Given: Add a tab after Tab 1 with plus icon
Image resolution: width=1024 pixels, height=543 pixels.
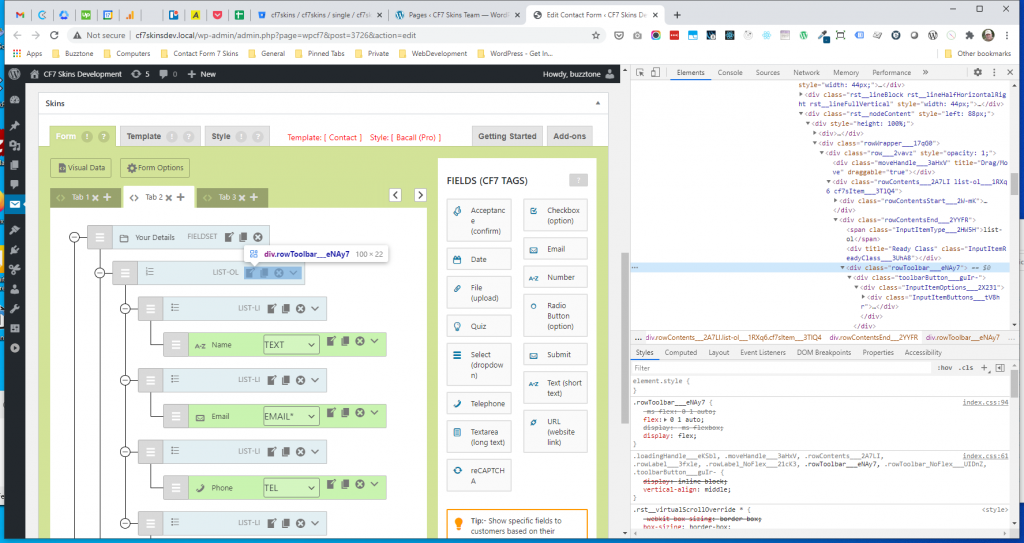Looking at the screenshot, I should [107, 197].
